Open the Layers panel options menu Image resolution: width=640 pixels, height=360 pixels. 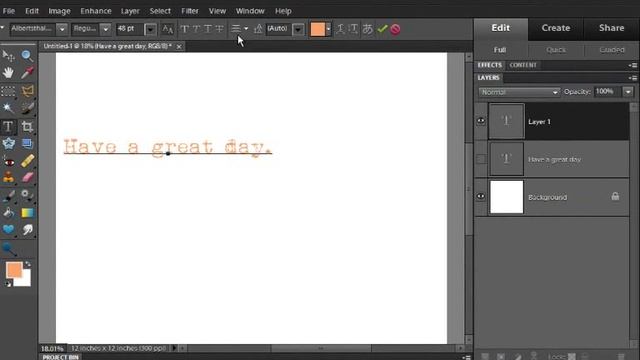(633, 78)
